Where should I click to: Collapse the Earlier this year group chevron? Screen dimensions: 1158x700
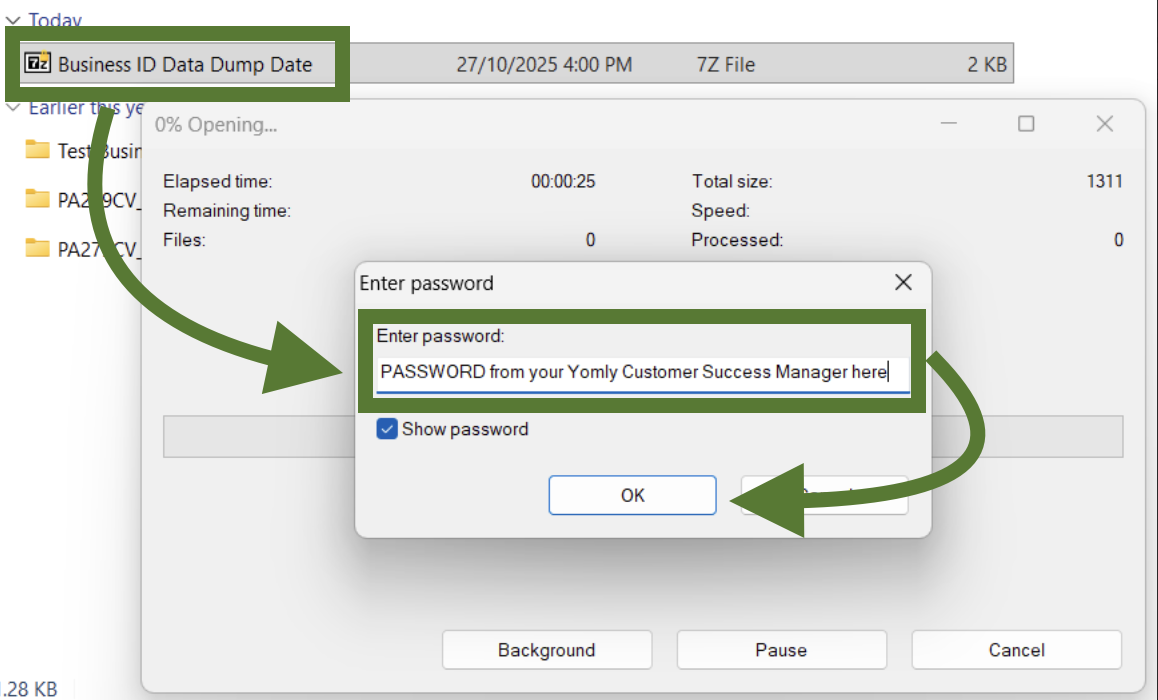13,108
